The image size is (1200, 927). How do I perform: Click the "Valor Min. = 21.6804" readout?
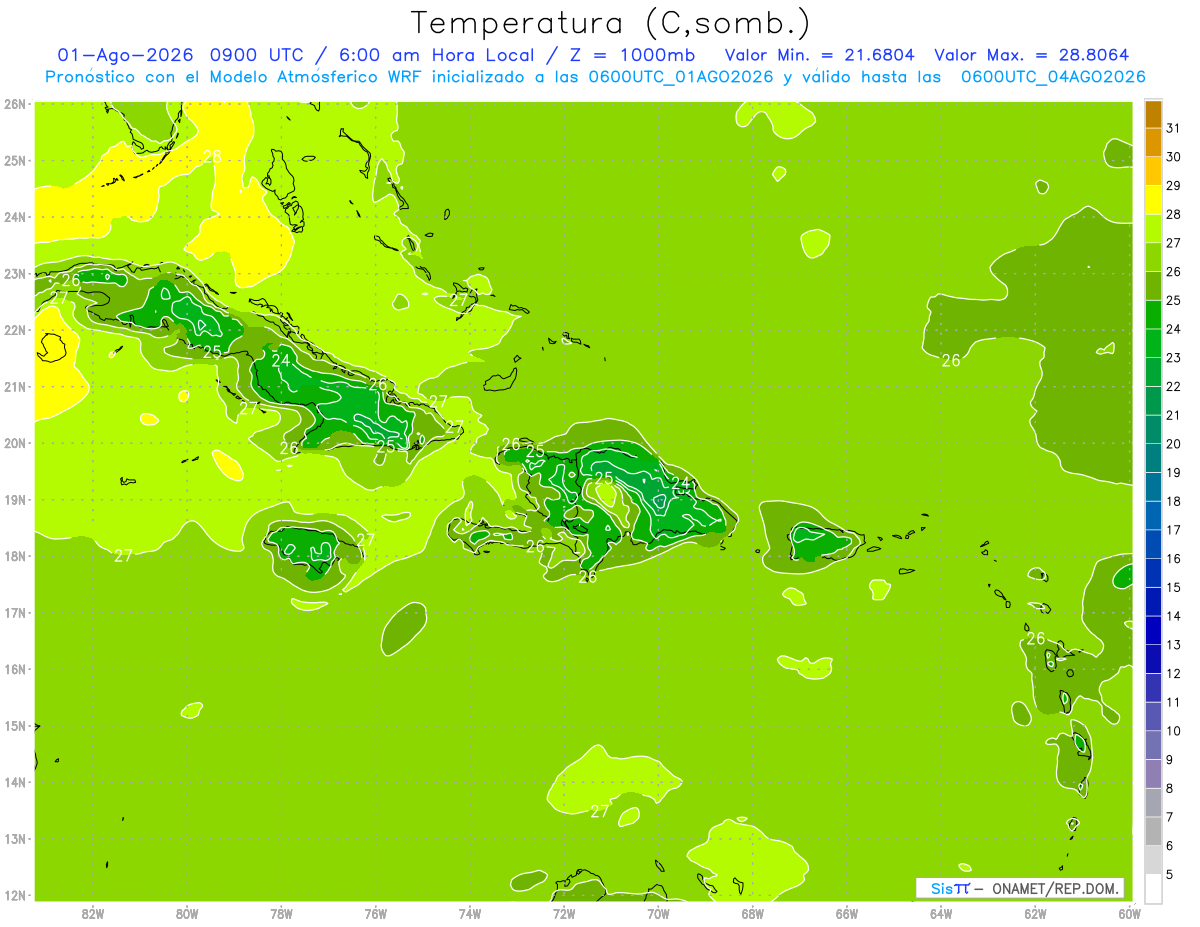tap(820, 55)
